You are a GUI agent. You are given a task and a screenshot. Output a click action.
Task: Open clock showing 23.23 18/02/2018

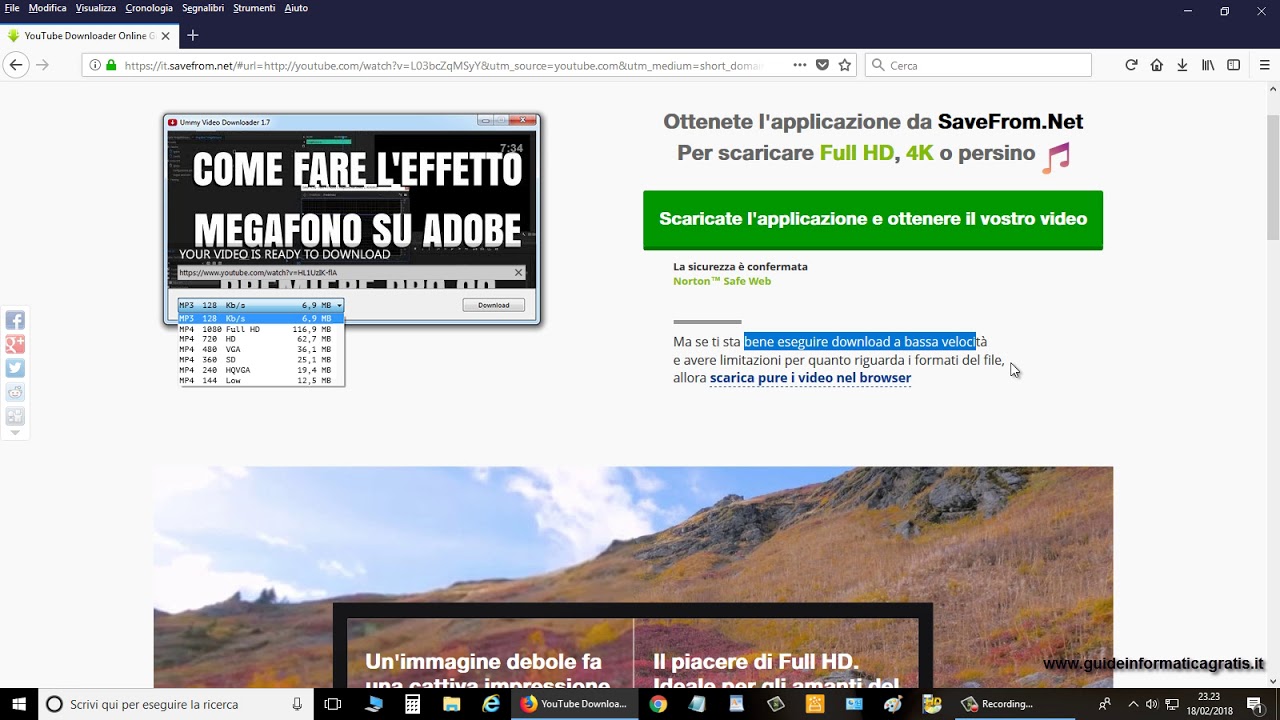pos(1209,704)
